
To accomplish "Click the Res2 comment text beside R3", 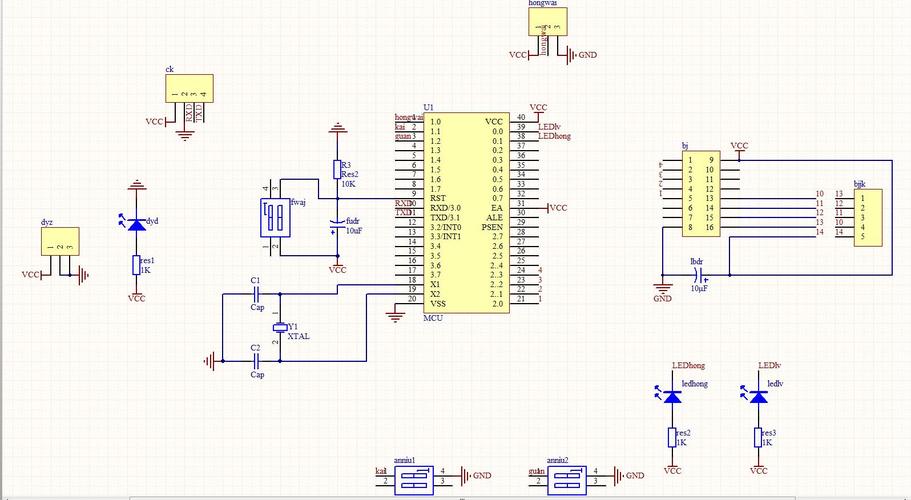I will [x=350, y=174].
